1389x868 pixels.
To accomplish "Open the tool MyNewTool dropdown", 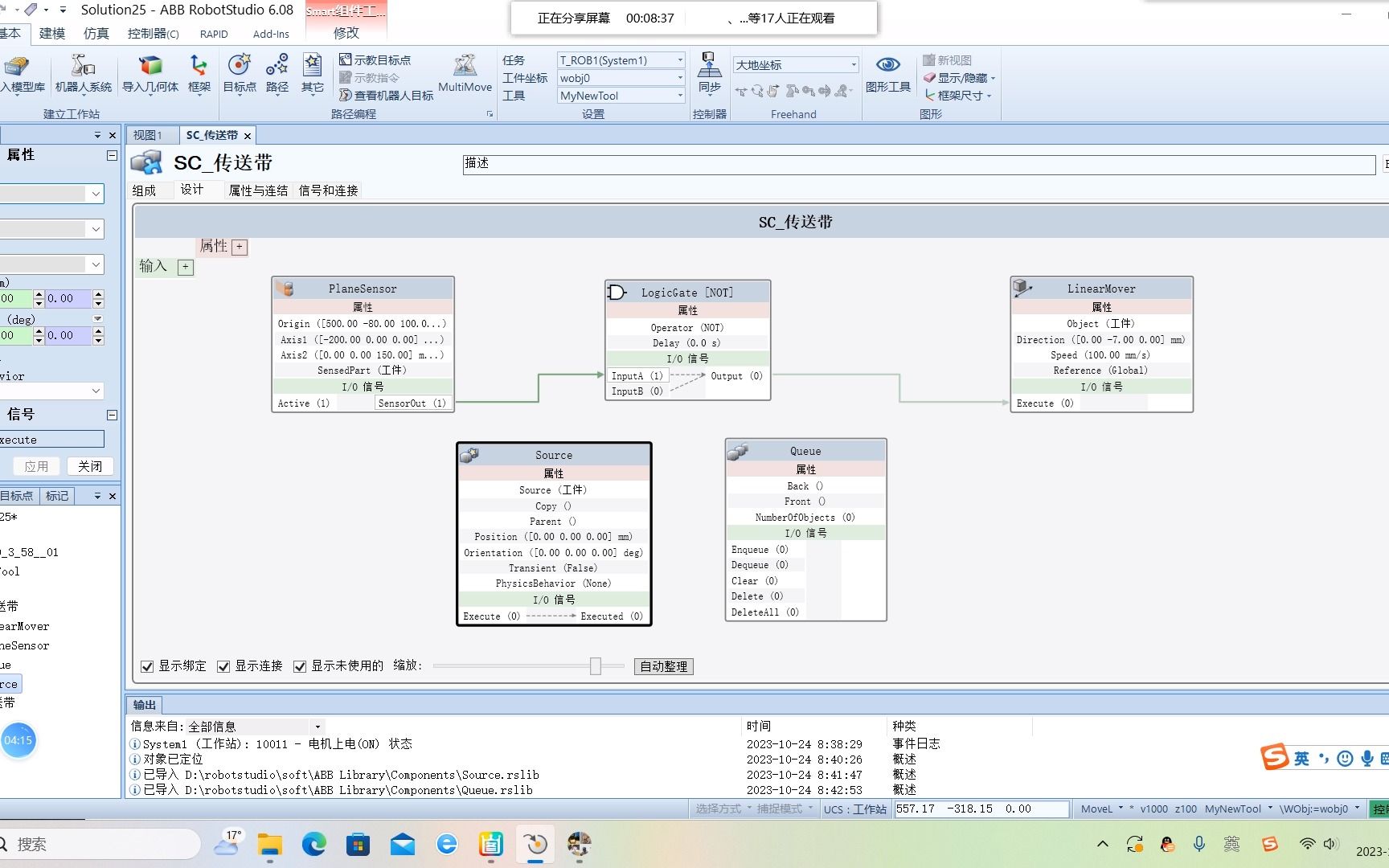I will click(x=679, y=96).
